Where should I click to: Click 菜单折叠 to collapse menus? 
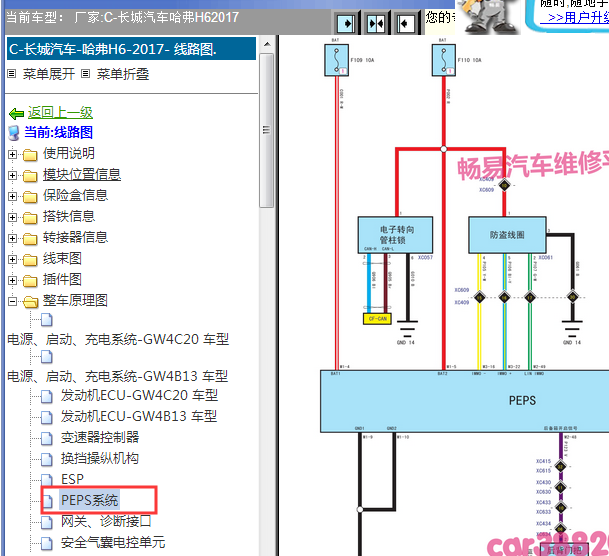click(x=122, y=74)
